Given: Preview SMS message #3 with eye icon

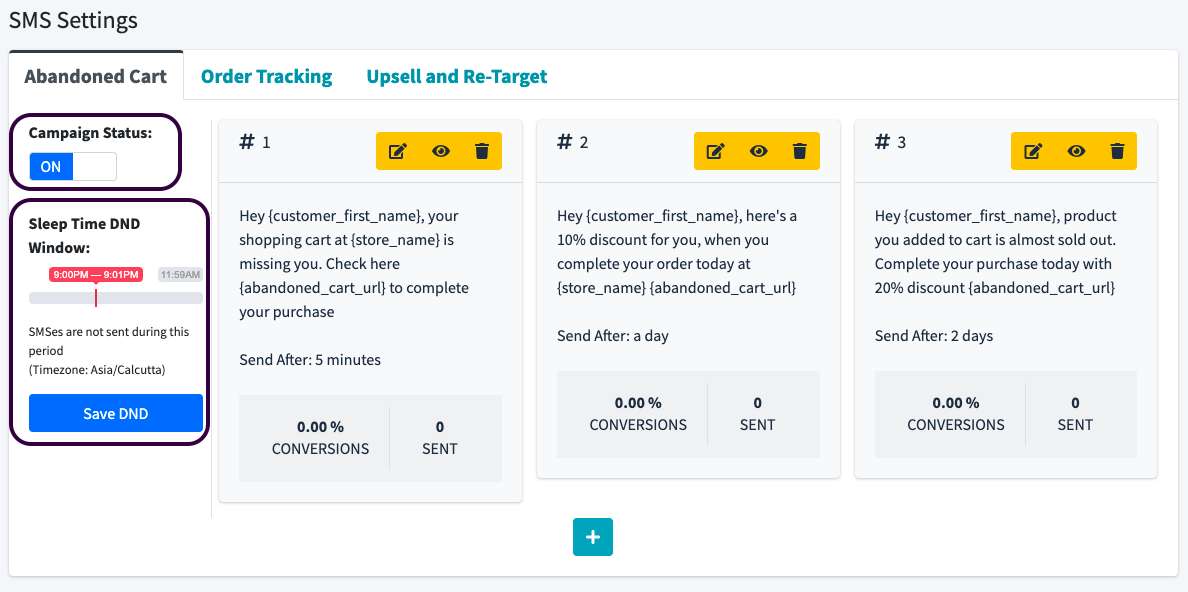Looking at the screenshot, I should 1076,151.
